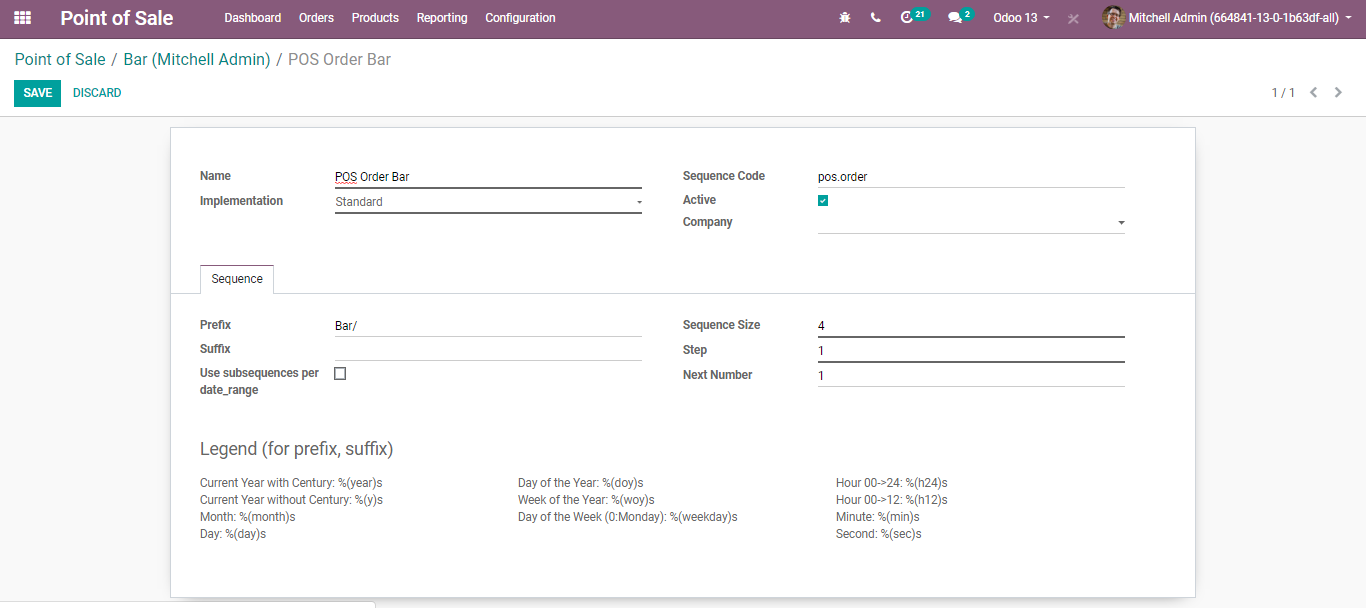
Task: Click the phone call icon
Action: pyautogui.click(x=876, y=18)
